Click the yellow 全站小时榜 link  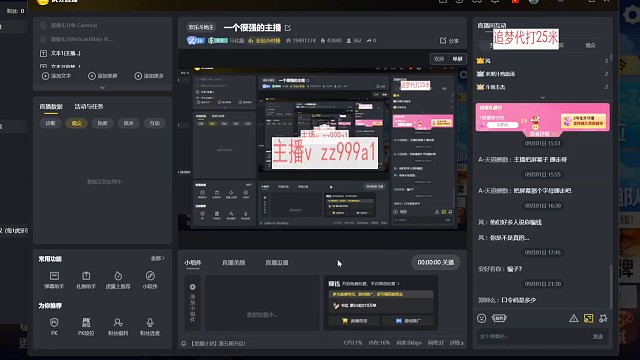tap(264, 40)
